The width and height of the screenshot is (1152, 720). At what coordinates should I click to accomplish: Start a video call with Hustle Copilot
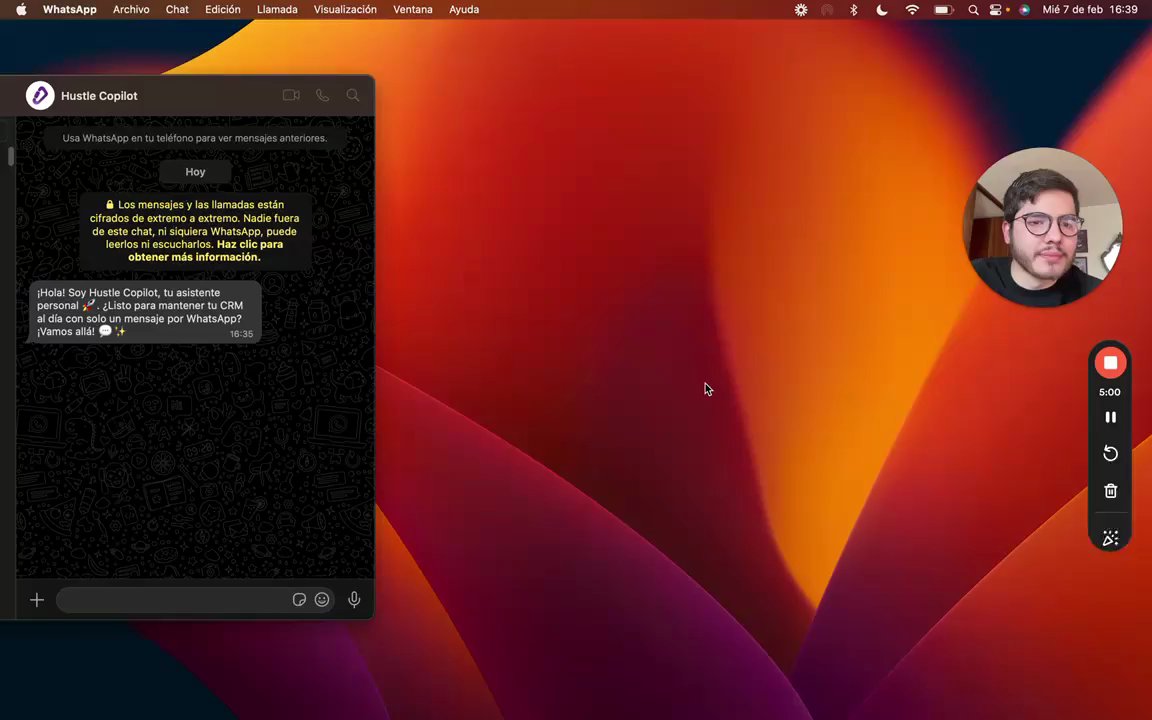pos(291,96)
